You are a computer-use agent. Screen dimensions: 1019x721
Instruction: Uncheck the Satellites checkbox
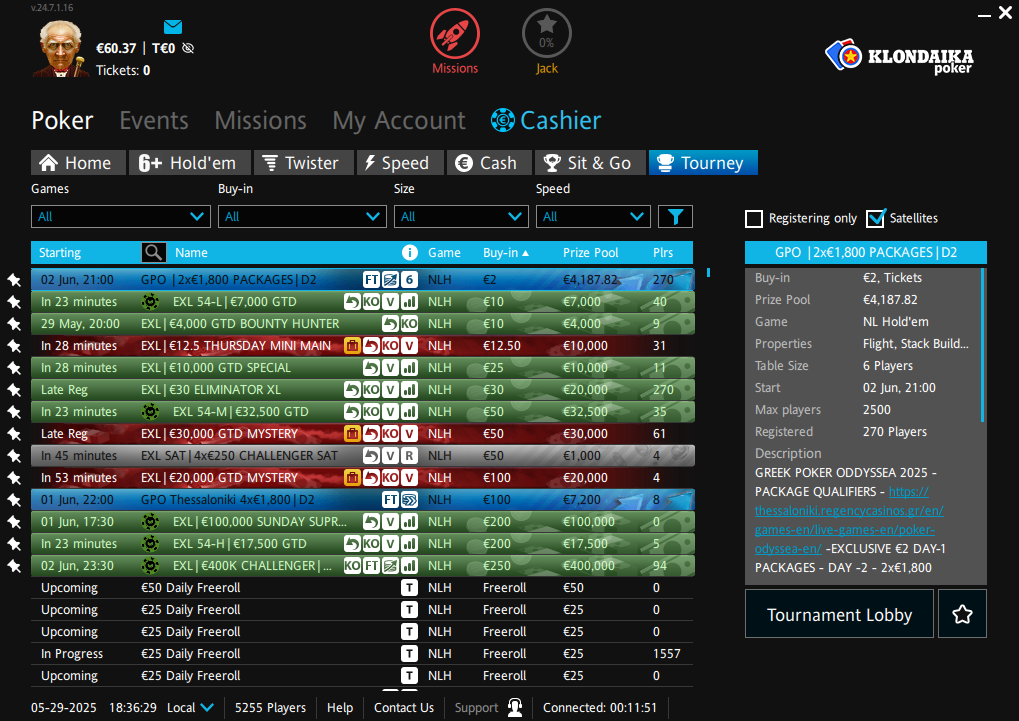click(875, 218)
